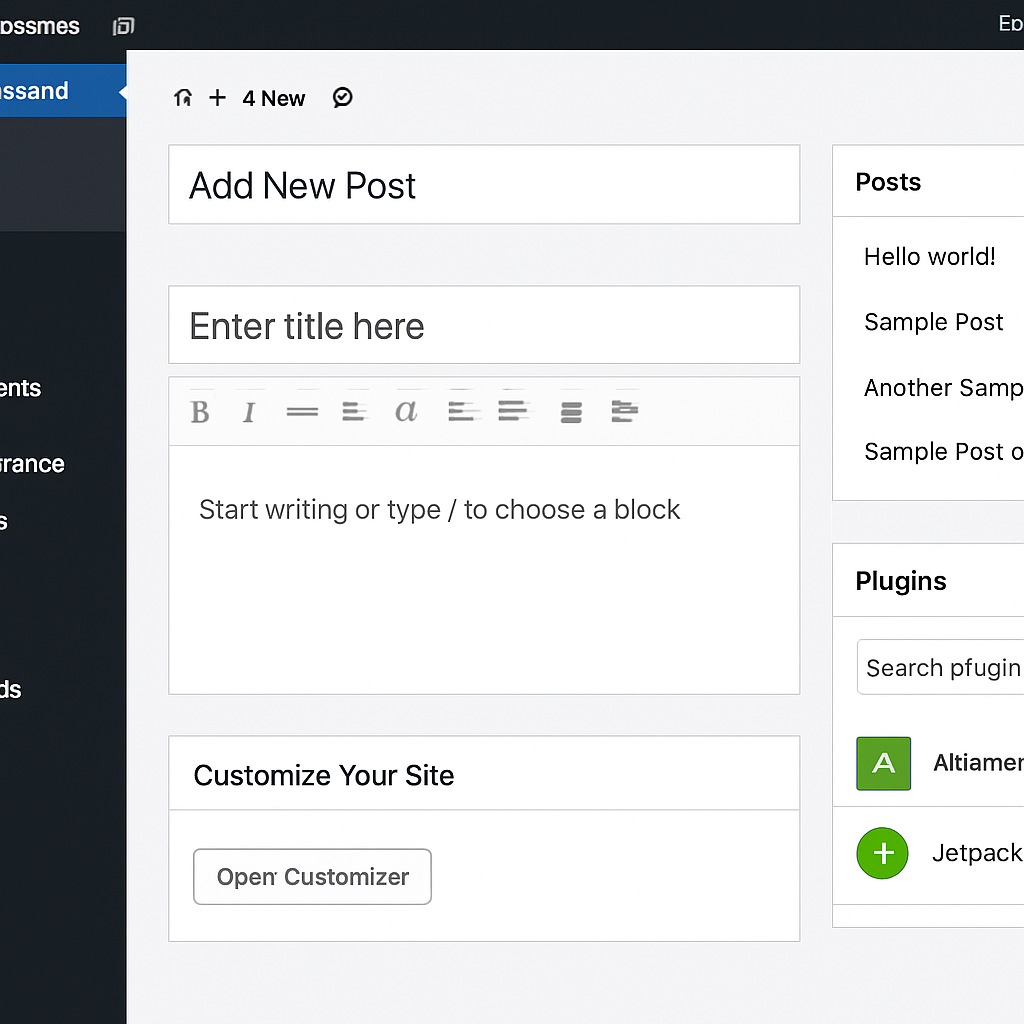Click the italic 'a' icon in the editor toolbar
The image size is (1024, 1024).
tap(406, 411)
